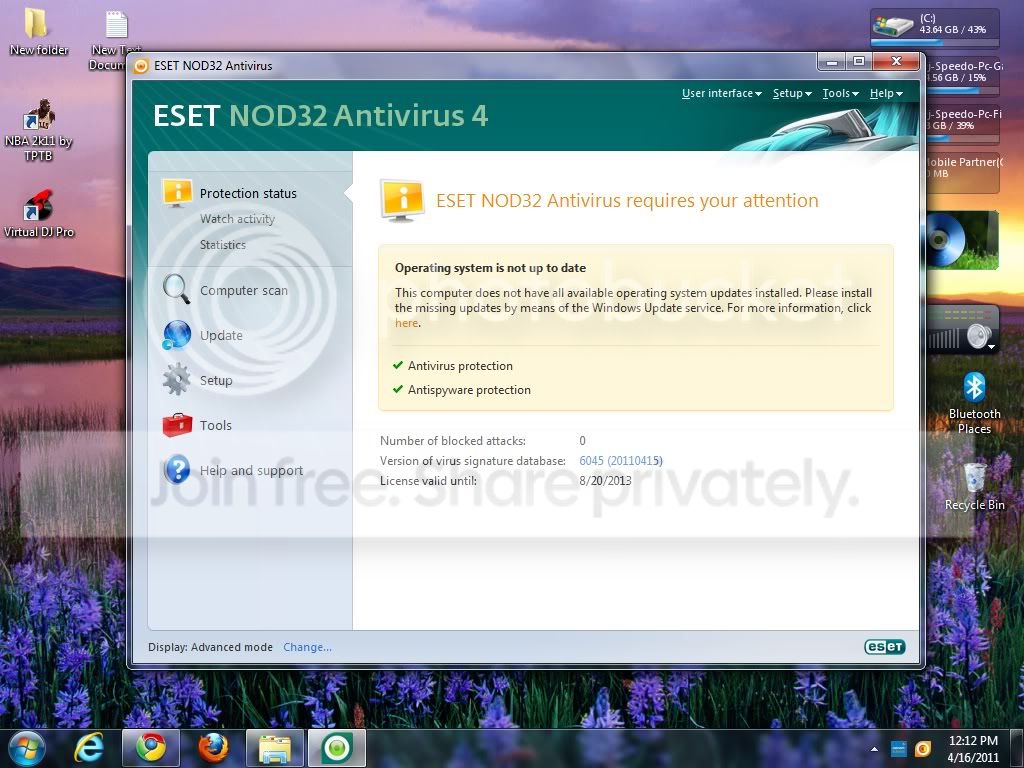1024x768 pixels.
Task: Click the media disc gadget
Action: click(963, 240)
